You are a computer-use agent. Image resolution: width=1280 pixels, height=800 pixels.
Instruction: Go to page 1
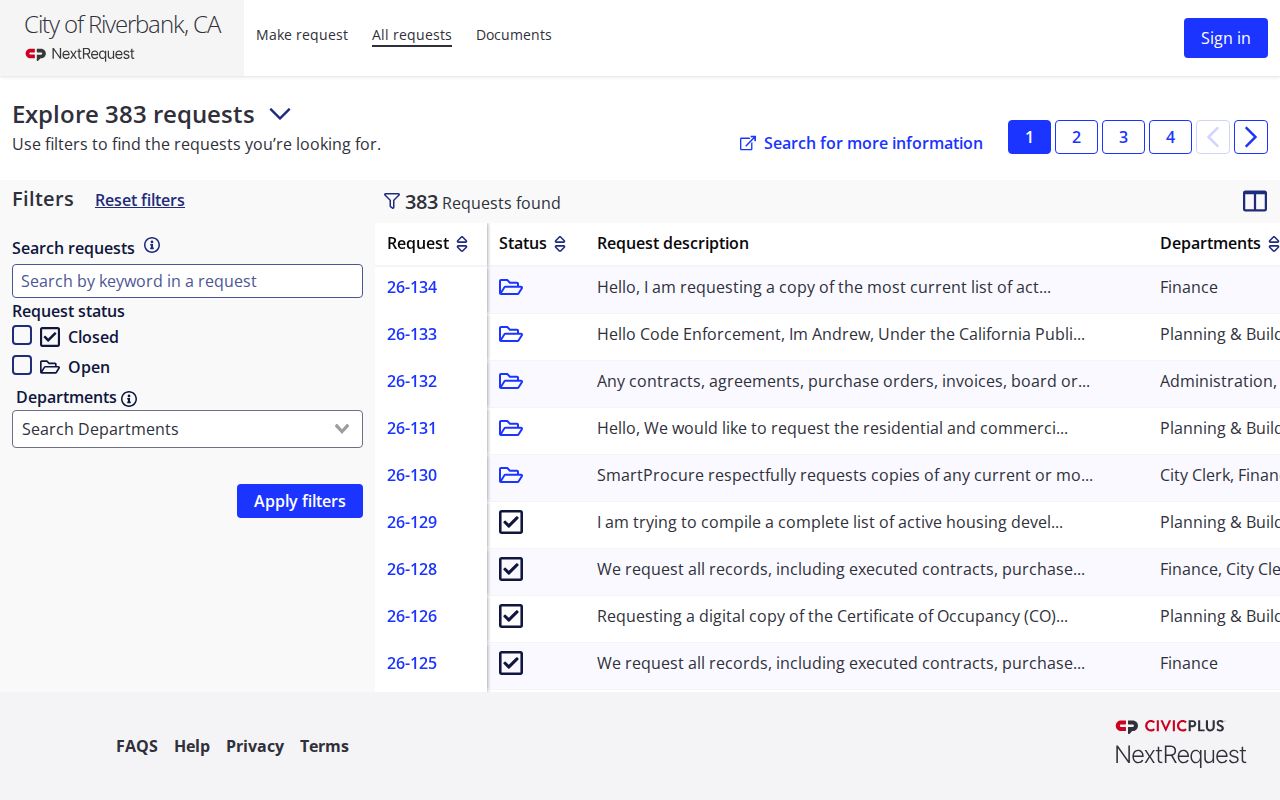pyautogui.click(x=1029, y=137)
